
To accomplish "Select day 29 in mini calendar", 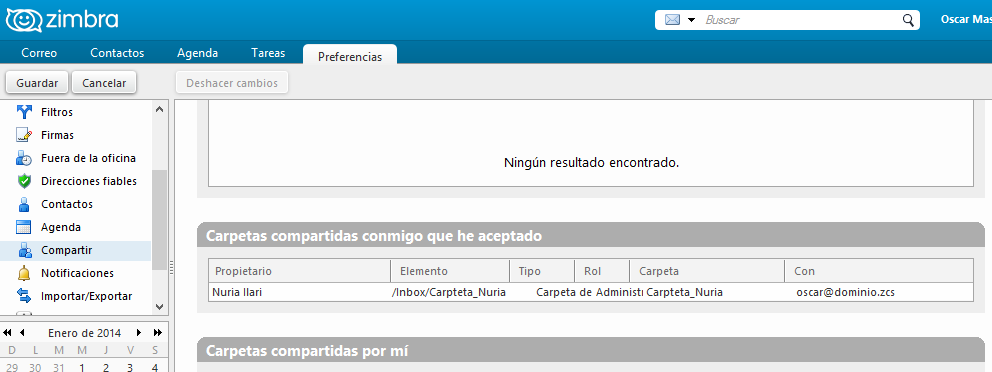I will tap(11, 367).
